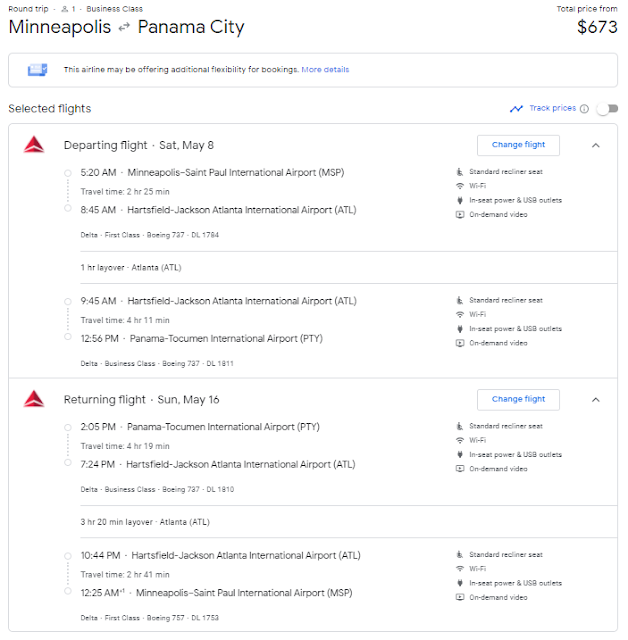Click the $673 total price
The image size is (628, 640).
[597, 28]
